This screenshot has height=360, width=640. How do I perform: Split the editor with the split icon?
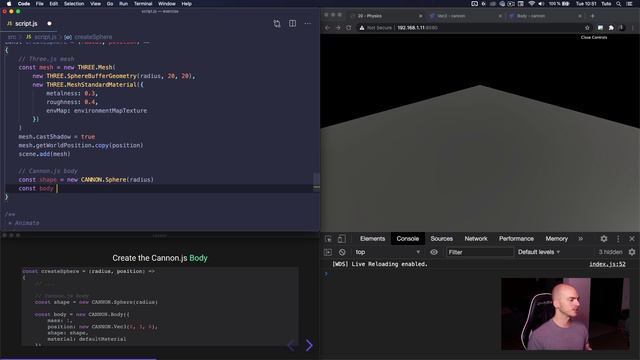coord(293,24)
